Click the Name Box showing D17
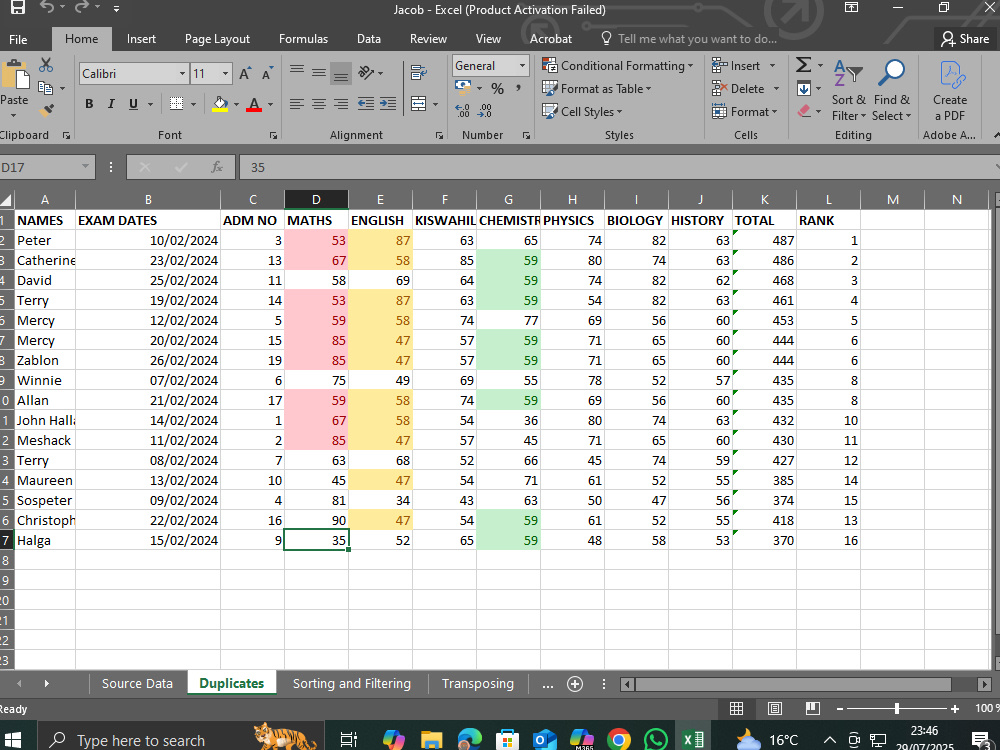1000x750 pixels. click(x=46, y=167)
